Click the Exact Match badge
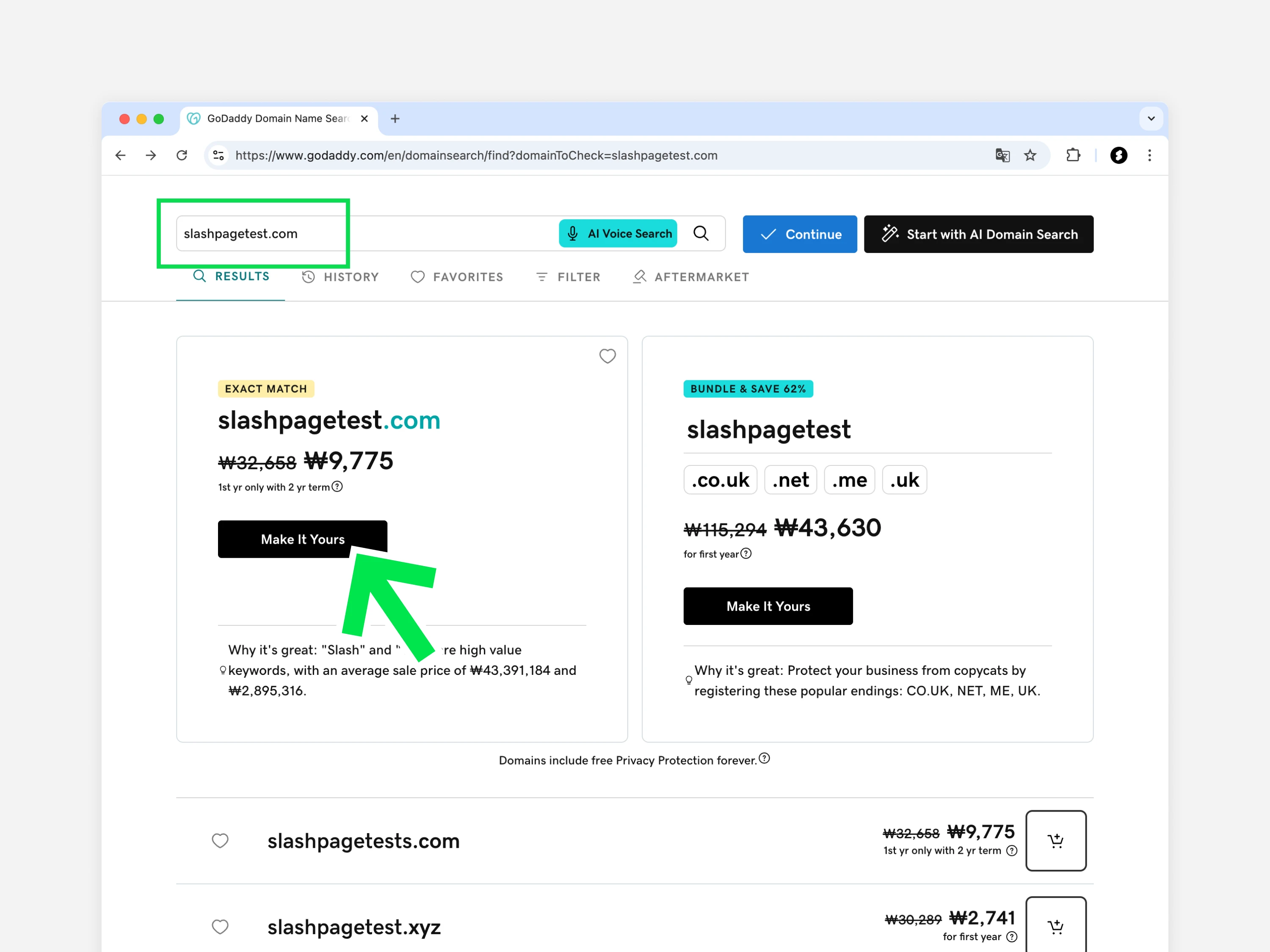 266,389
